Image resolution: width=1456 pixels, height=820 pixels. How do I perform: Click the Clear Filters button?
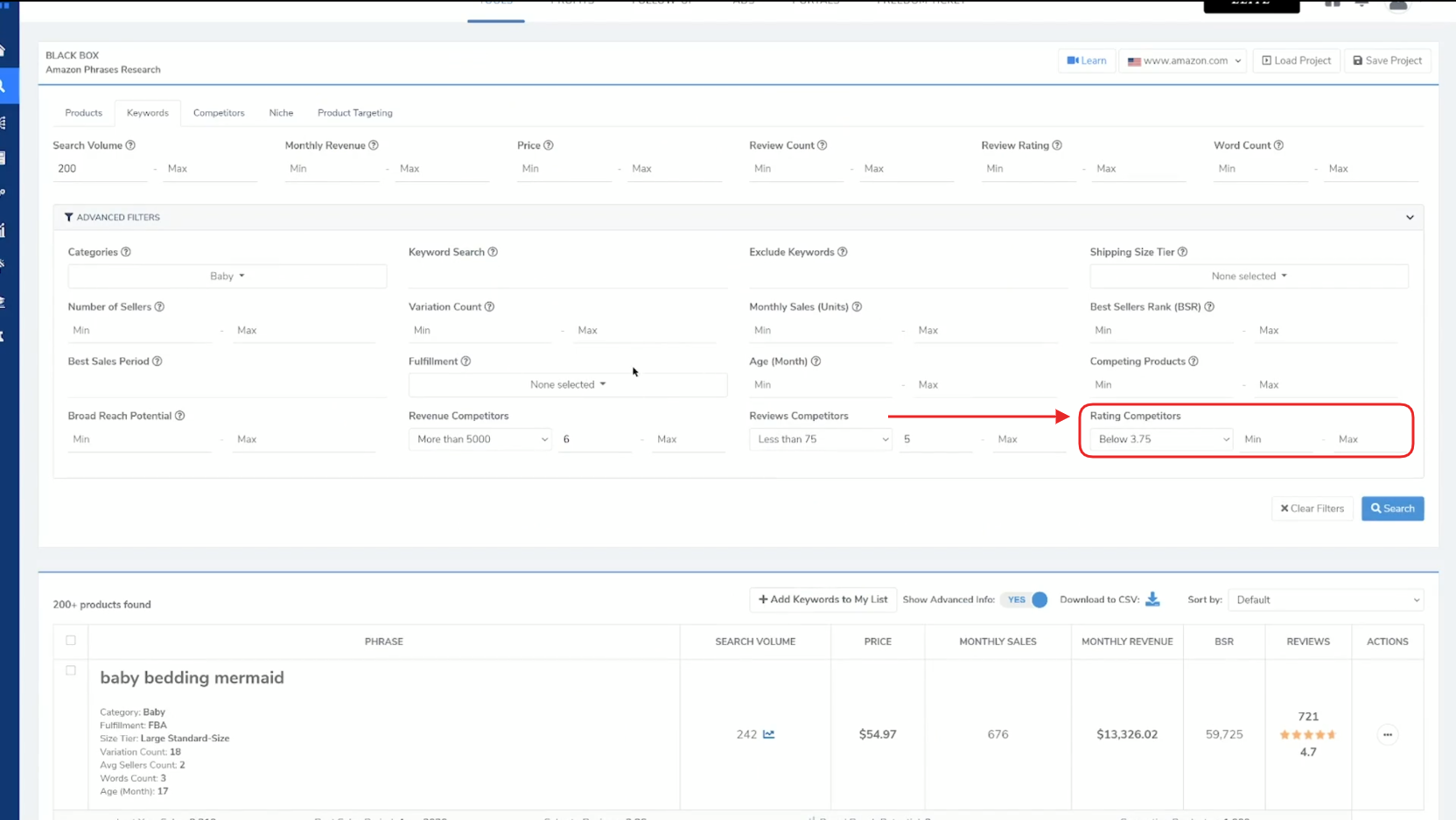(1312, 508)
